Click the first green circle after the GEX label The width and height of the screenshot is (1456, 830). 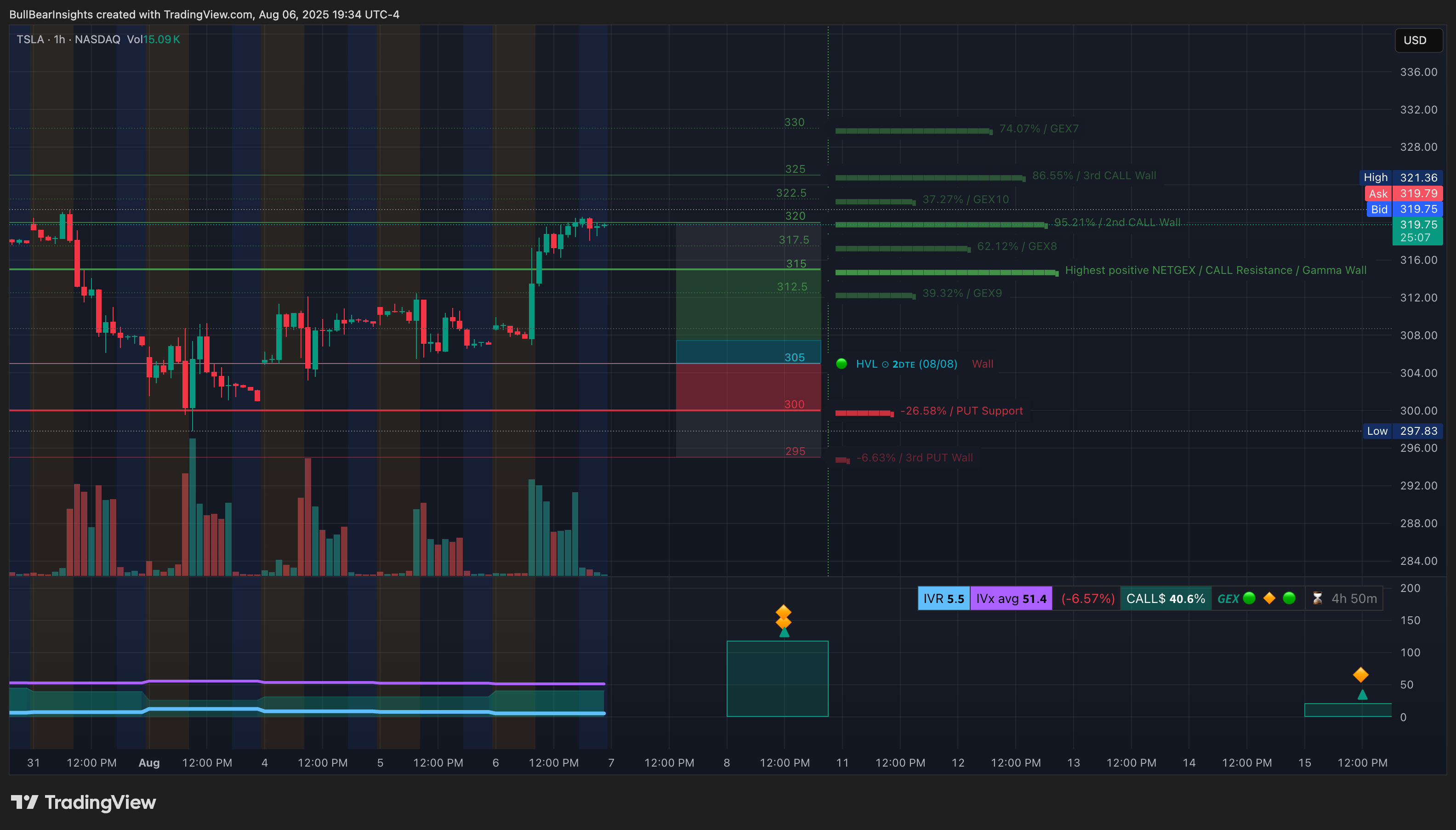(1249, 598)
